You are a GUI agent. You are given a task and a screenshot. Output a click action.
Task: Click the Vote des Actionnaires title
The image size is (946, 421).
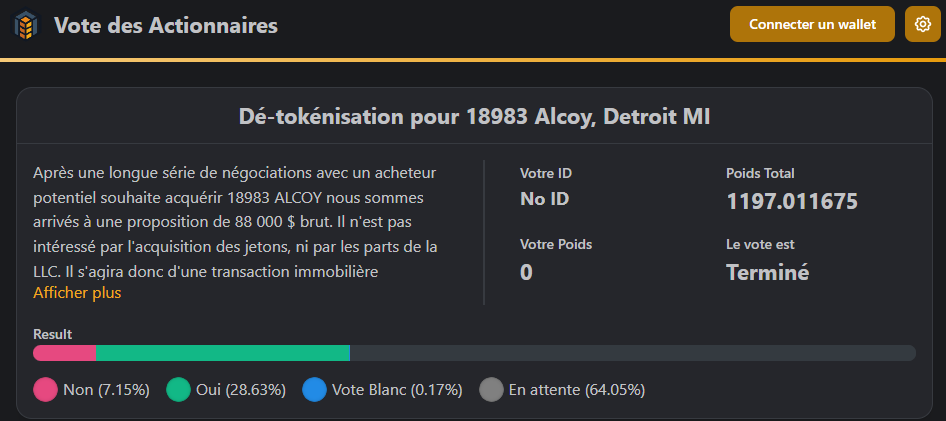coord(165,26)
